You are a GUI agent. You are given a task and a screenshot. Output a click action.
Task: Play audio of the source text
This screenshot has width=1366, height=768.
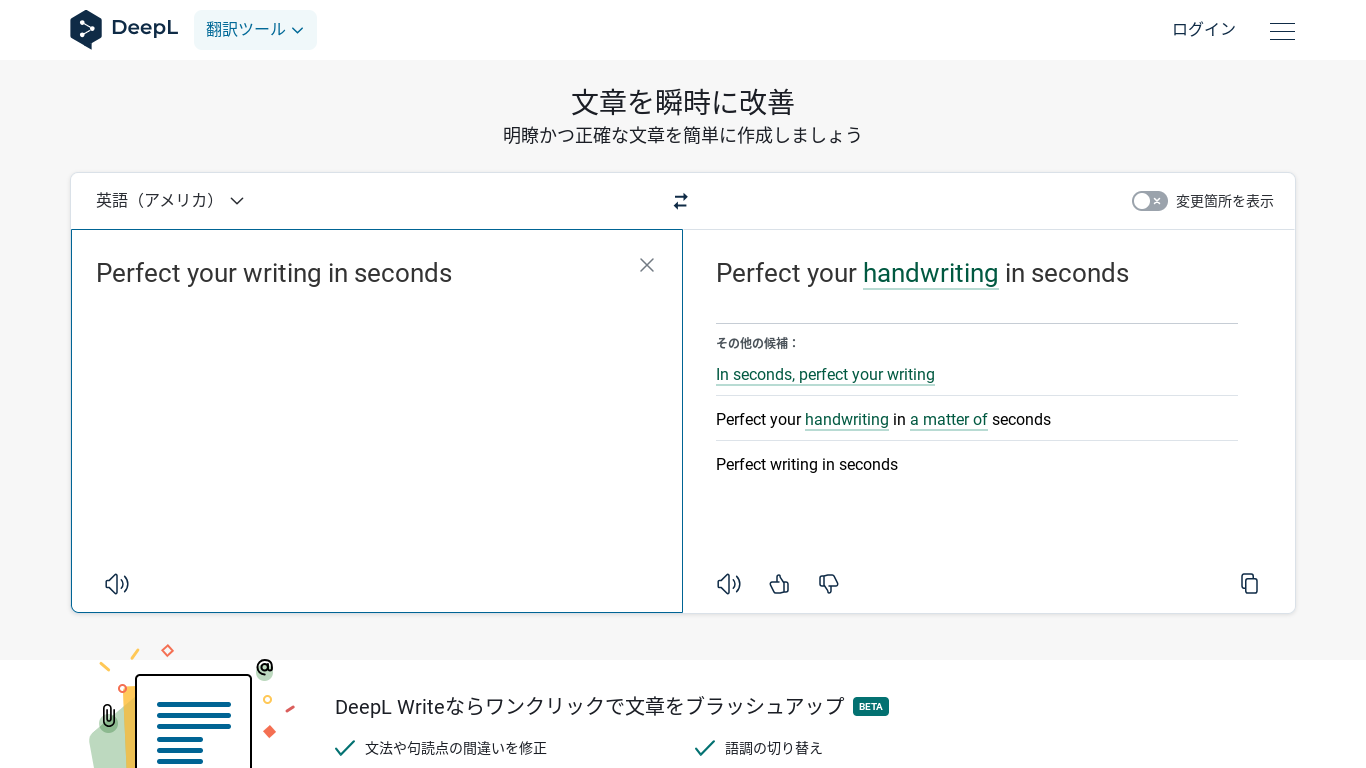coord(117,584)
